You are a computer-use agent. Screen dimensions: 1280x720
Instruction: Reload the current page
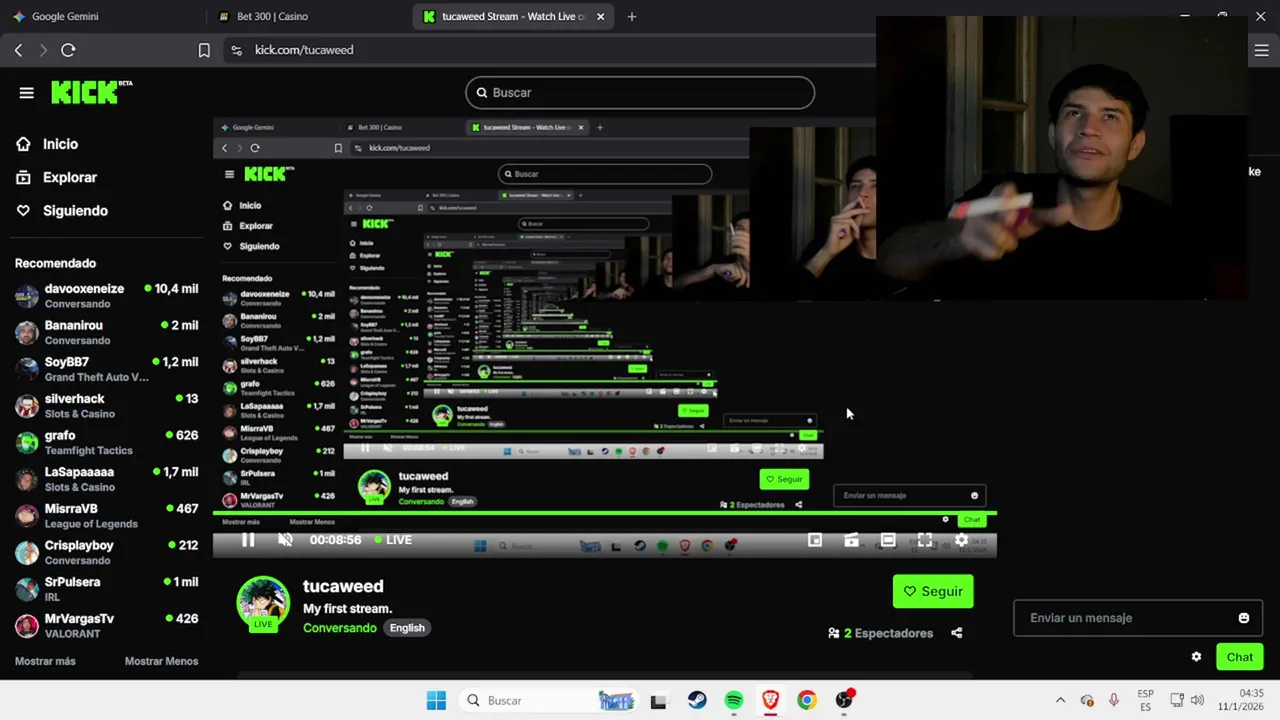[x=68, y=50]
